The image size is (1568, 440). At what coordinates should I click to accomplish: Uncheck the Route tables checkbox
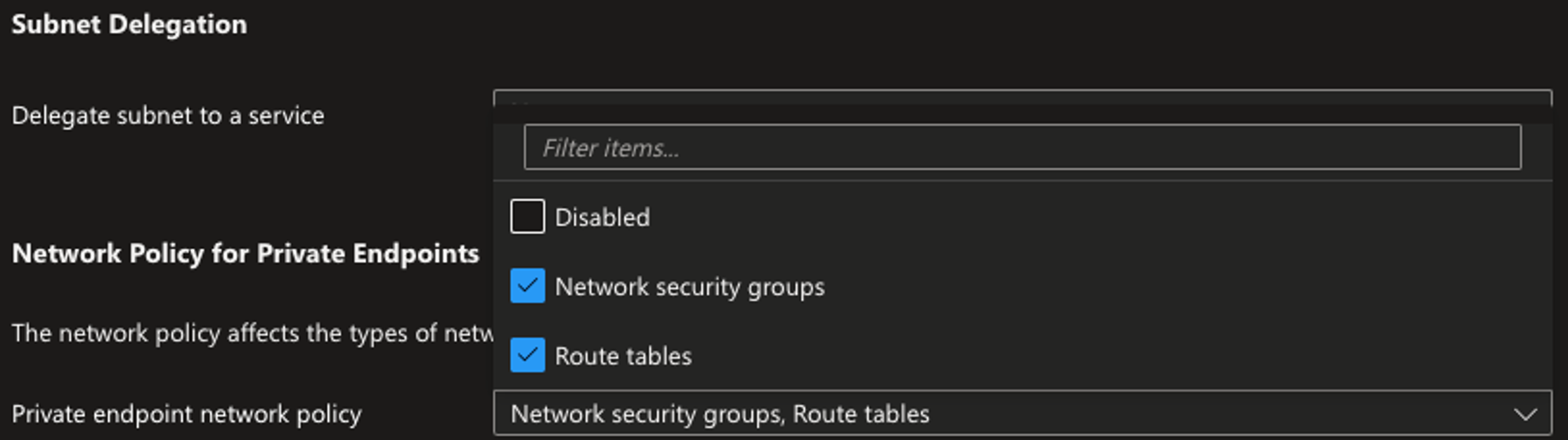[x=527, y=356]
